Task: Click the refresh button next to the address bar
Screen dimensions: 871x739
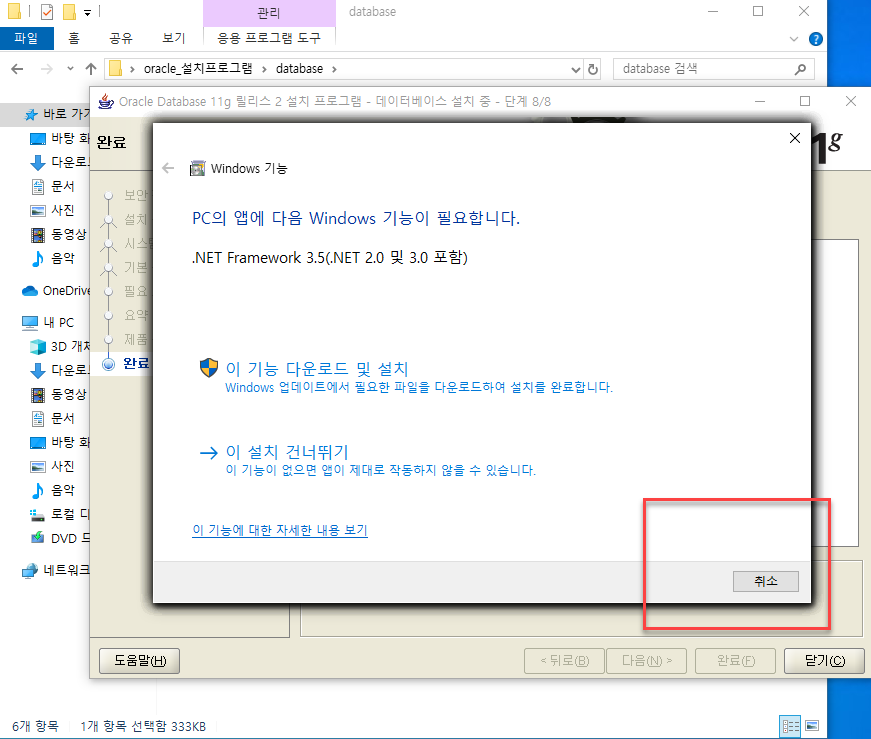Action: pyautogui.click(x=593, y=69)
